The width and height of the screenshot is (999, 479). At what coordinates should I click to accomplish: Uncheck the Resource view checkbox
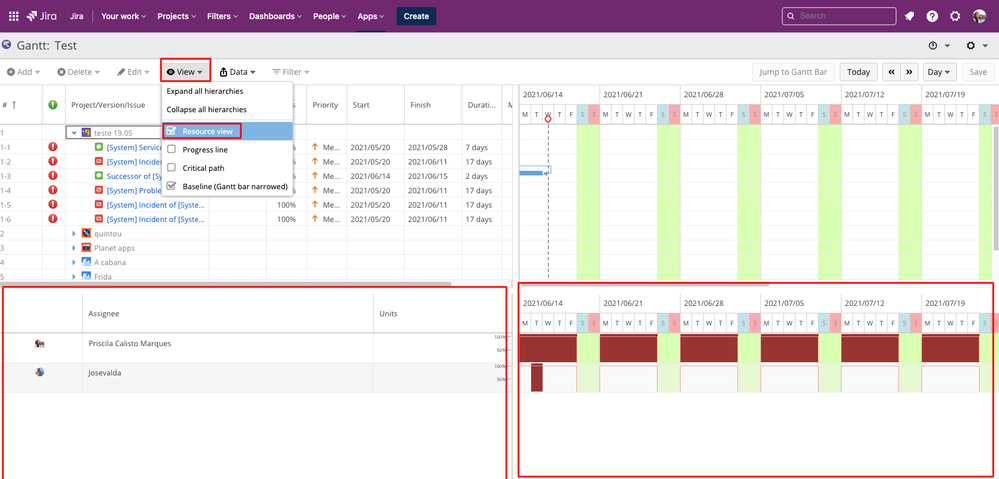click(171, 131)
